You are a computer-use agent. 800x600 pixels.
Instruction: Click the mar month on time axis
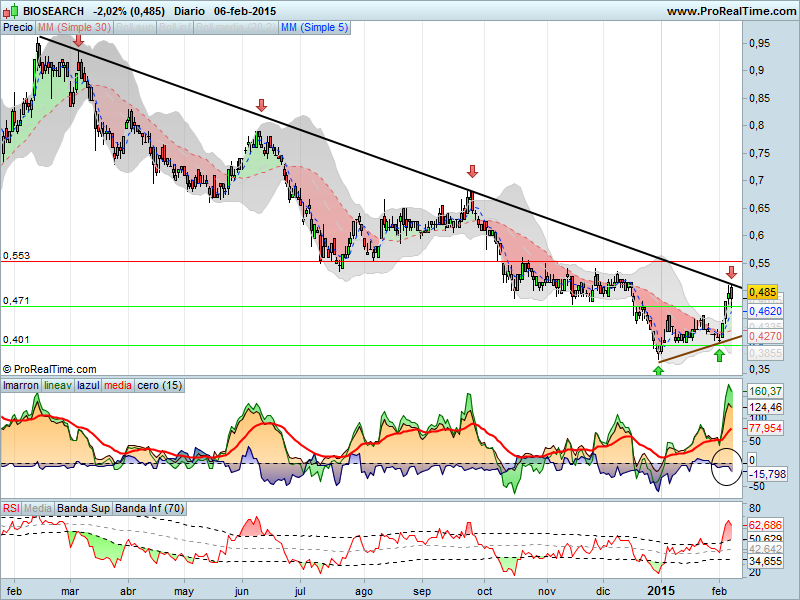(70, 591)
